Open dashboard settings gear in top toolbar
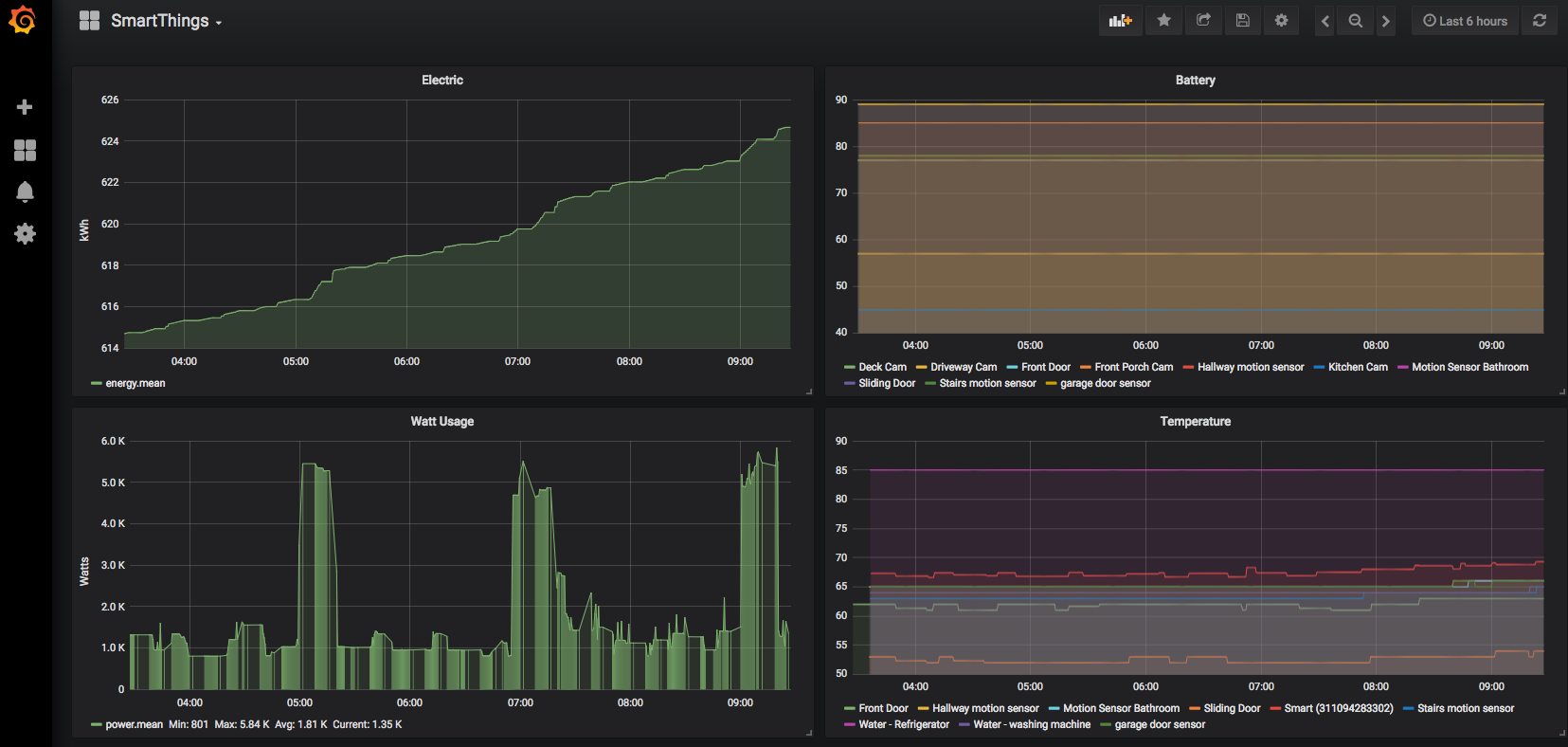This screenshot has width=1568, height=747. coord(1281,21)
